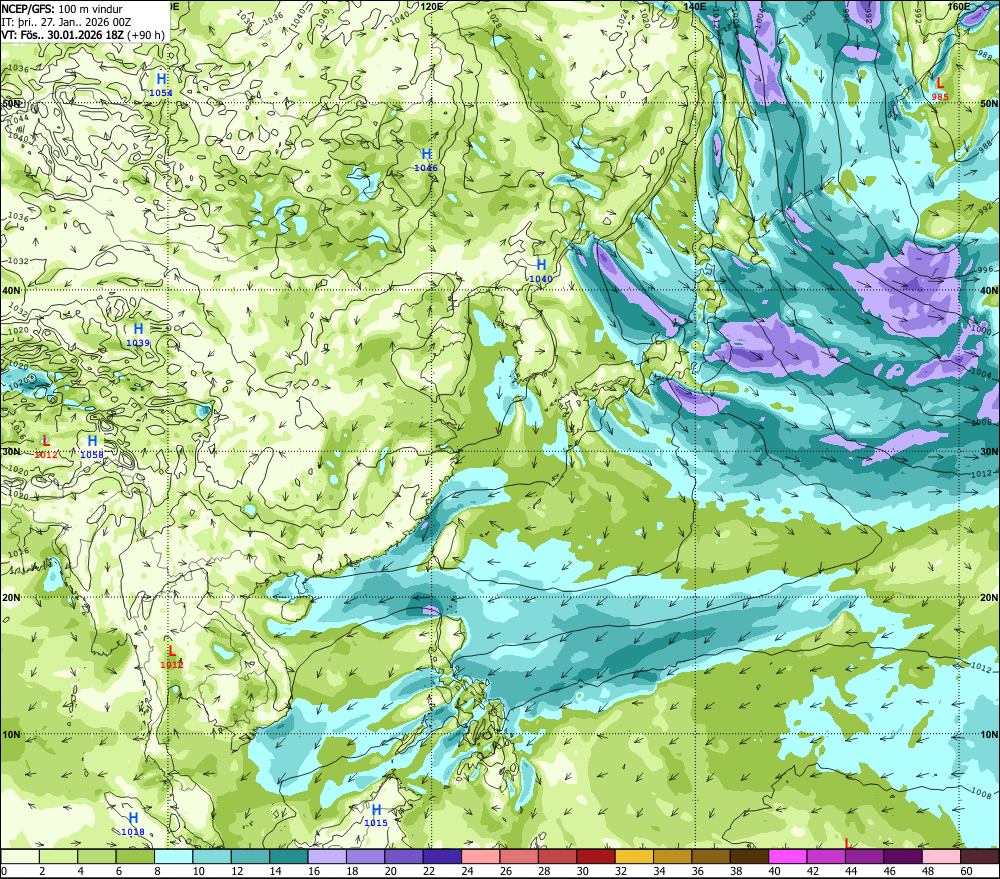
Task: Click the 'NCEP/GFS: 100 m vindur' title text
Action: click(62, 9)
